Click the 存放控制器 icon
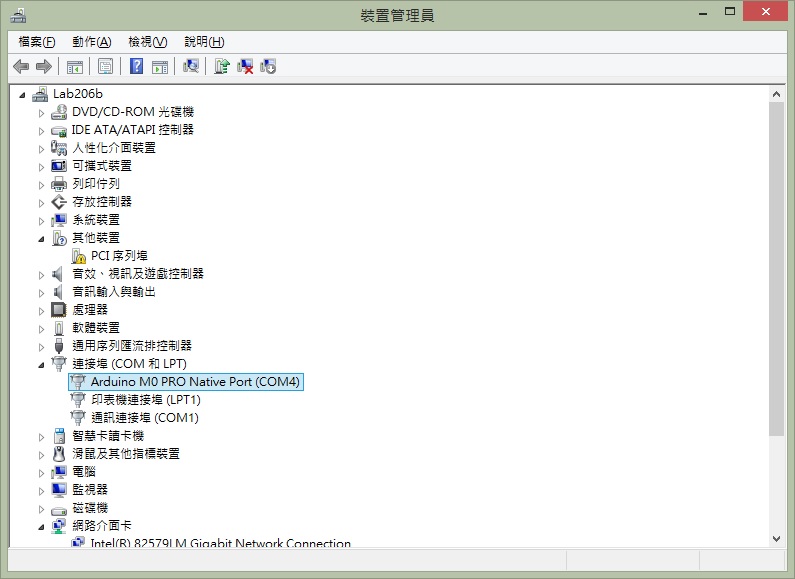This screenshot has width=795, height=579. point(59,202)
